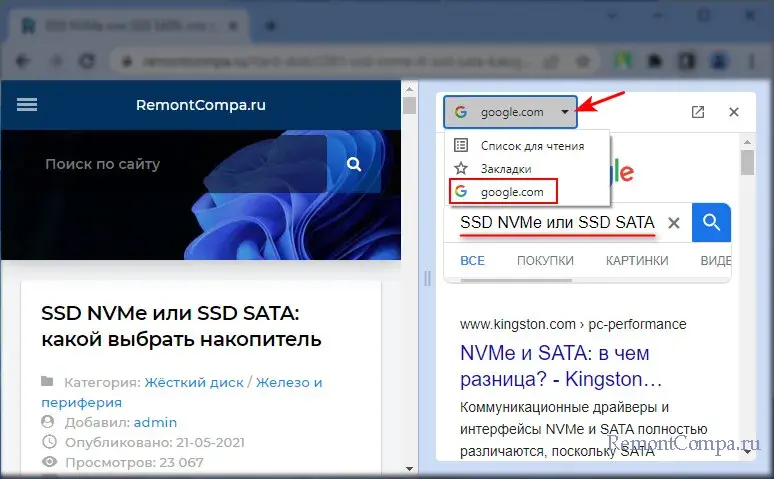Click the side panel vertical scrollbar
The image size is (774, 479).
point(747,300)
